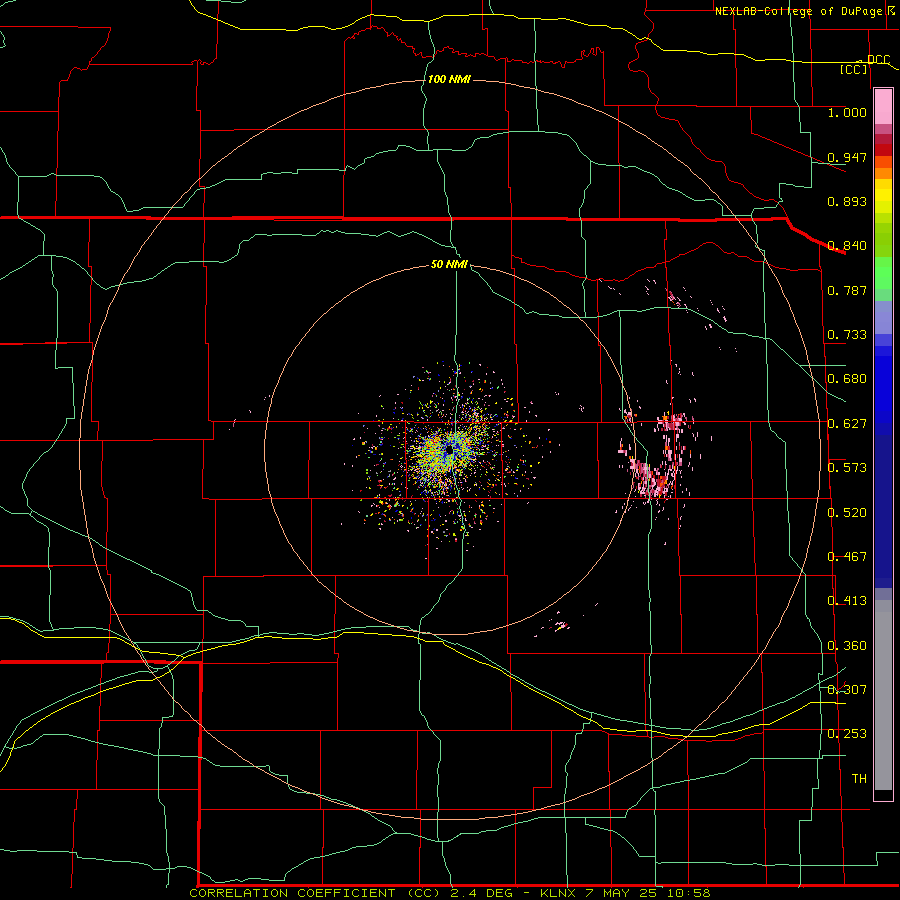900x900 pixels.
Task: Click the Correlation Coefficient product caption
Action: pos(449,893)
